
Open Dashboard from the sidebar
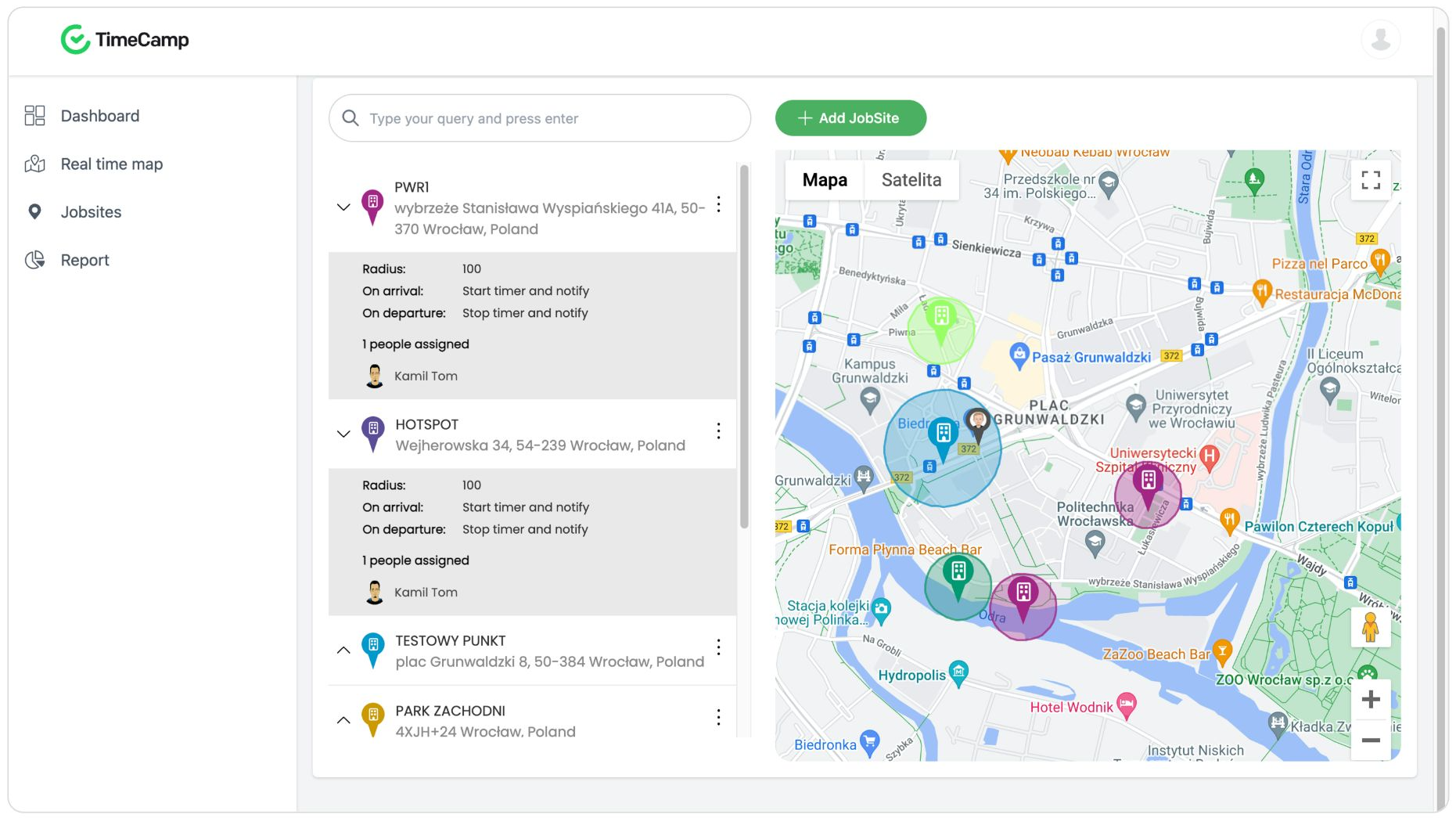tap(100, 116)
